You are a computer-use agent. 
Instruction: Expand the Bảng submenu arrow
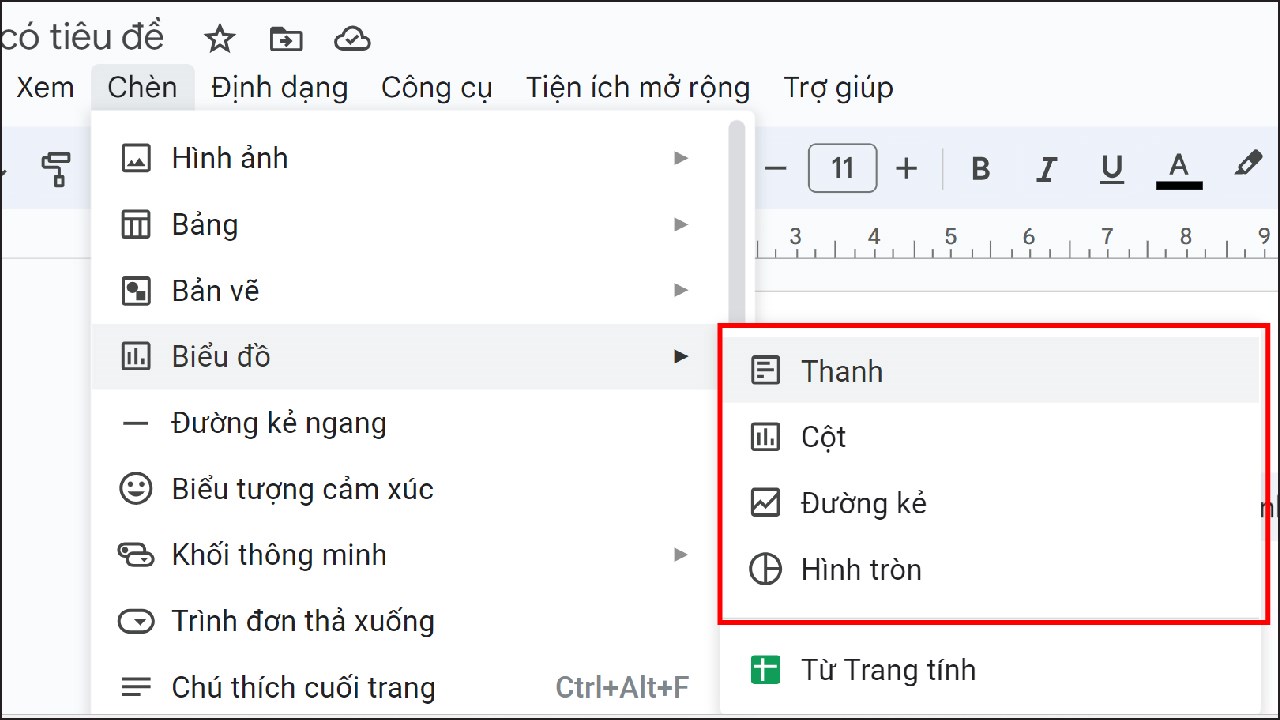click(681, 224)
